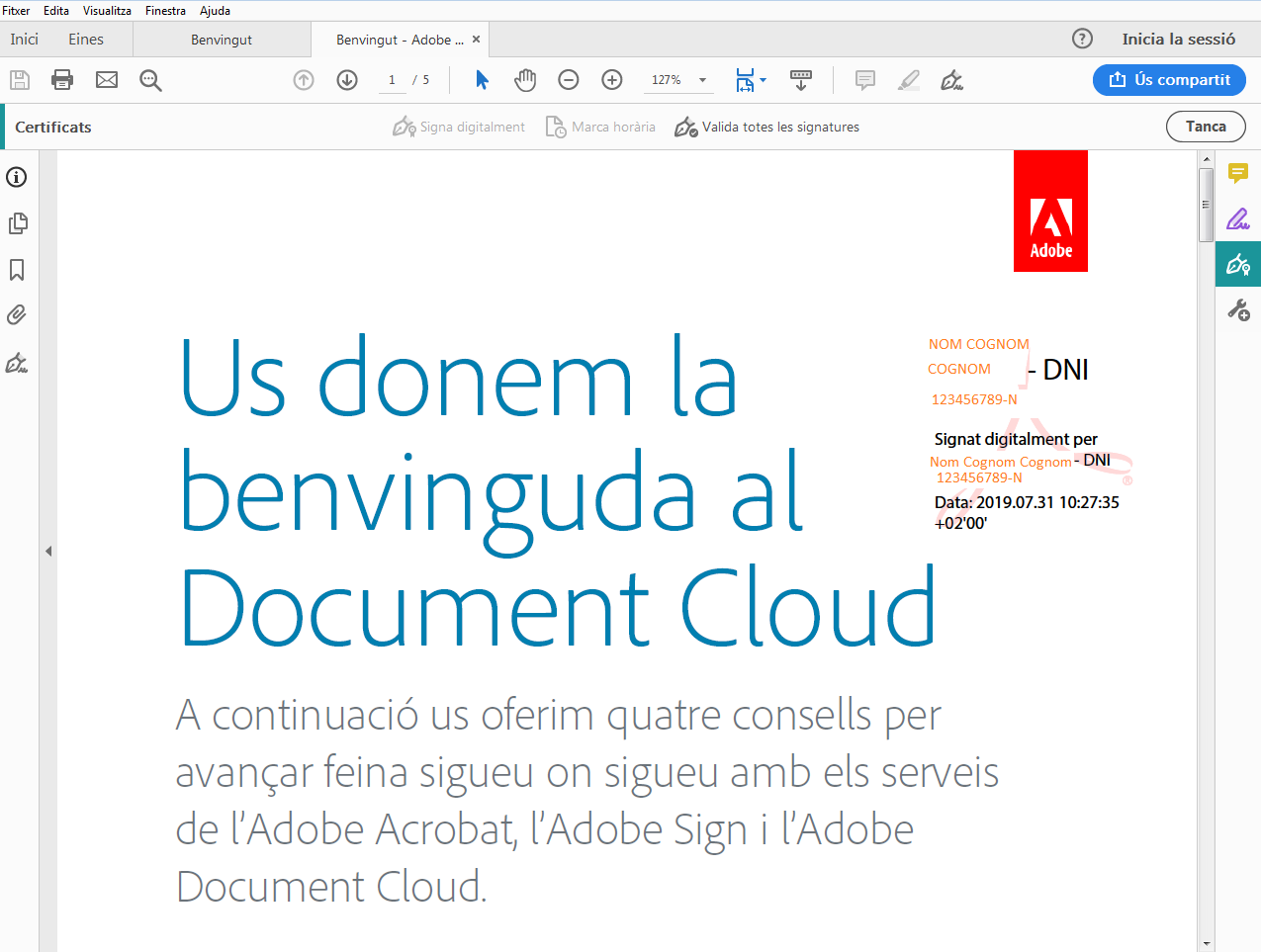Click Inicia la sessió link

(1179, 40)
